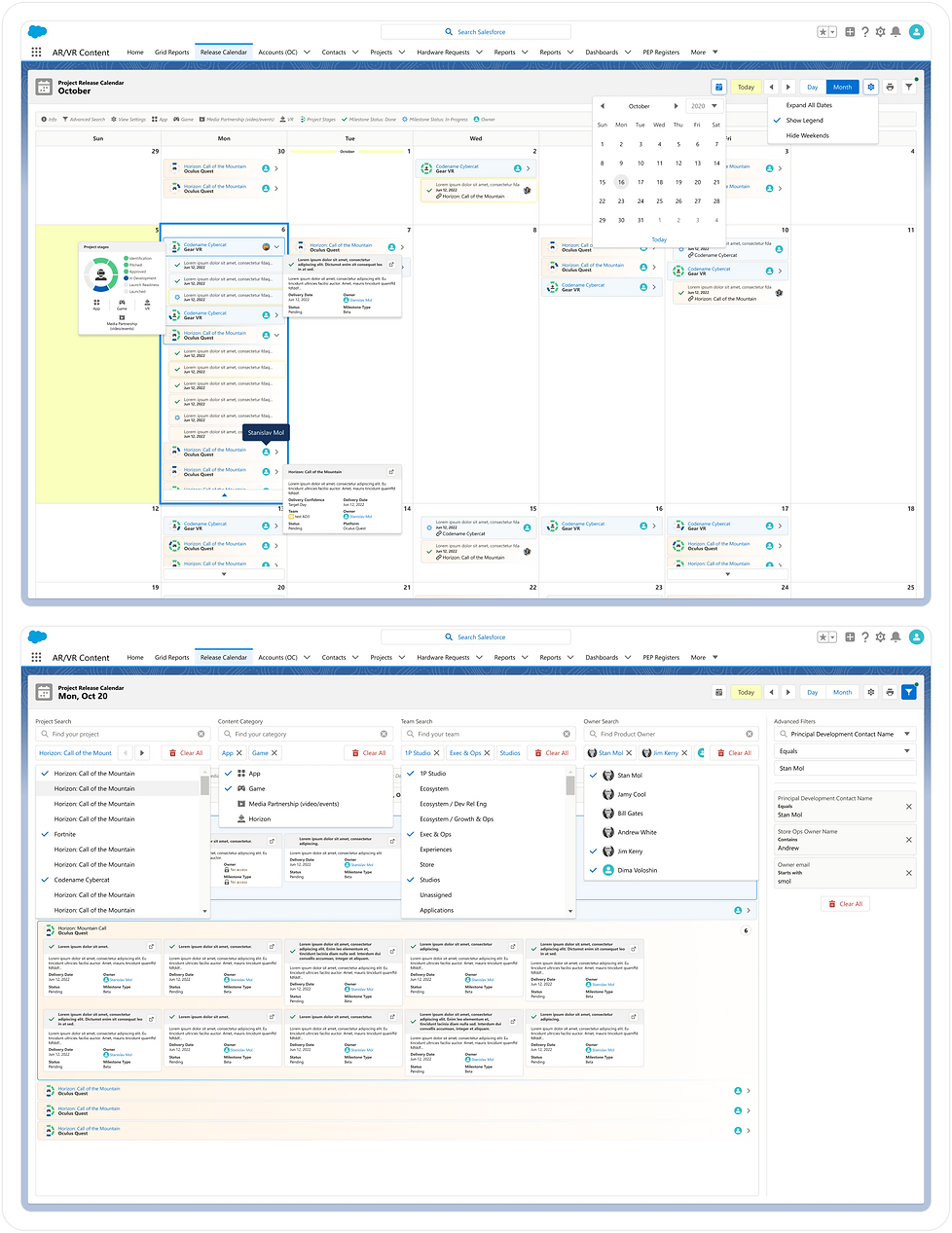Click print icon in Mon, Oct 20 view
952x1233 pixels.
click(x=890, y=692)
